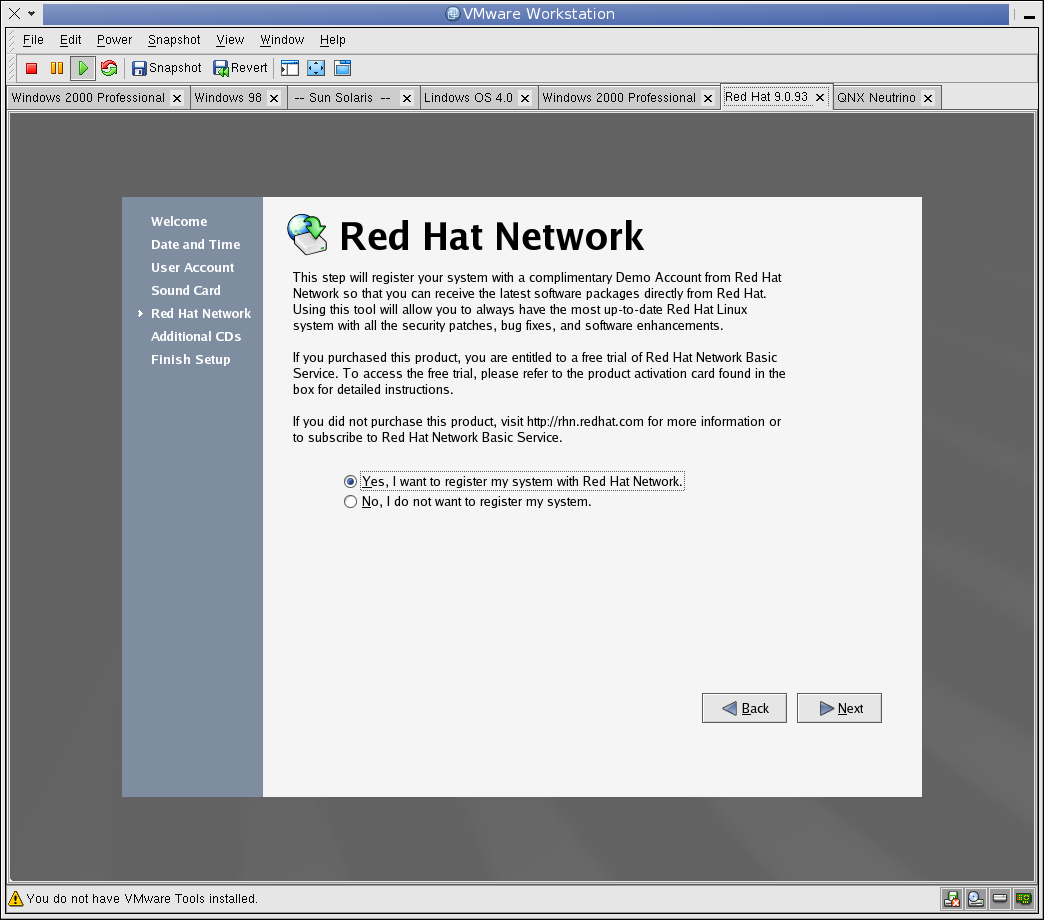Click the Revert toolbar button
Screen dimensions: 1044x920
[240, 68]
